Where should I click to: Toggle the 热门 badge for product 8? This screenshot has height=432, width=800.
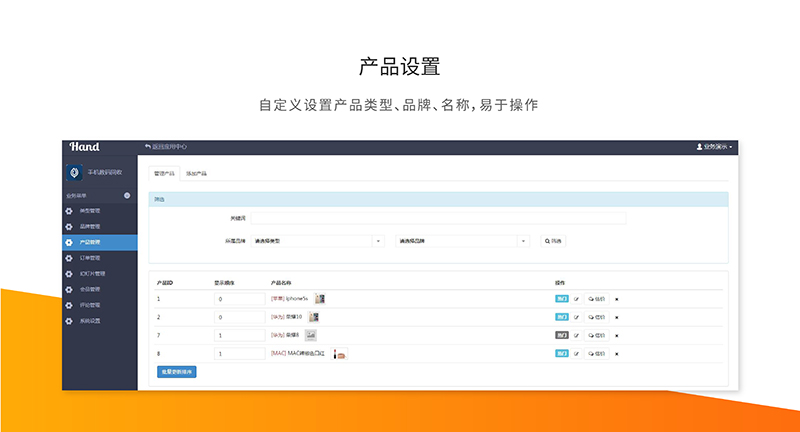click(562, 353)
